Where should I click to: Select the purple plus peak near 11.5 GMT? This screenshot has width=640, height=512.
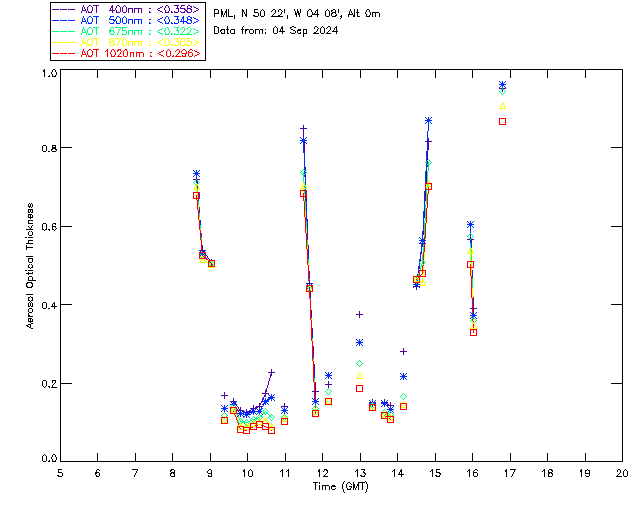pos(303,129)
